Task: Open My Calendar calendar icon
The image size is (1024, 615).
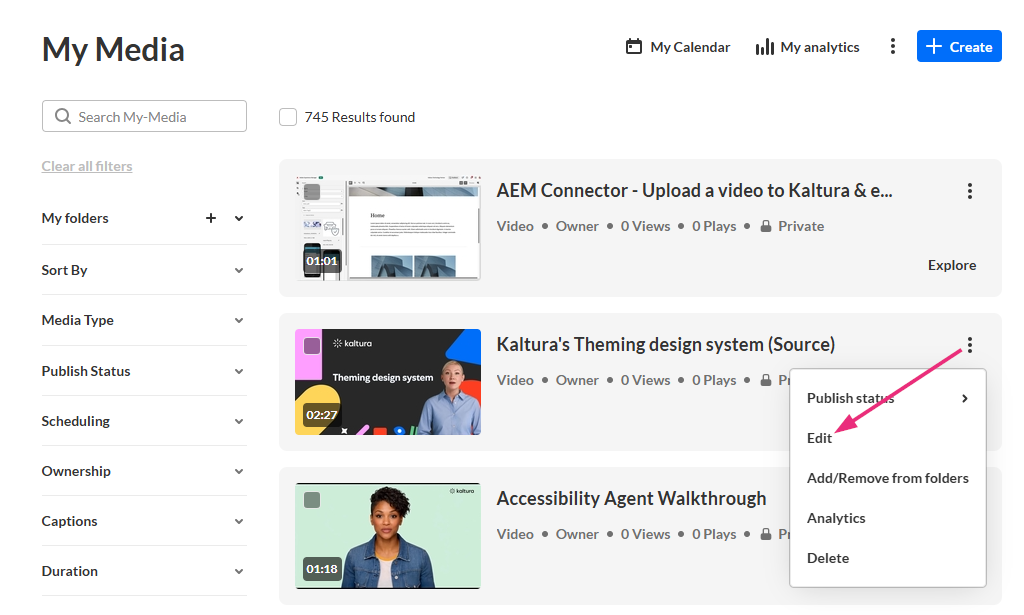Action: tap(633, 46)
